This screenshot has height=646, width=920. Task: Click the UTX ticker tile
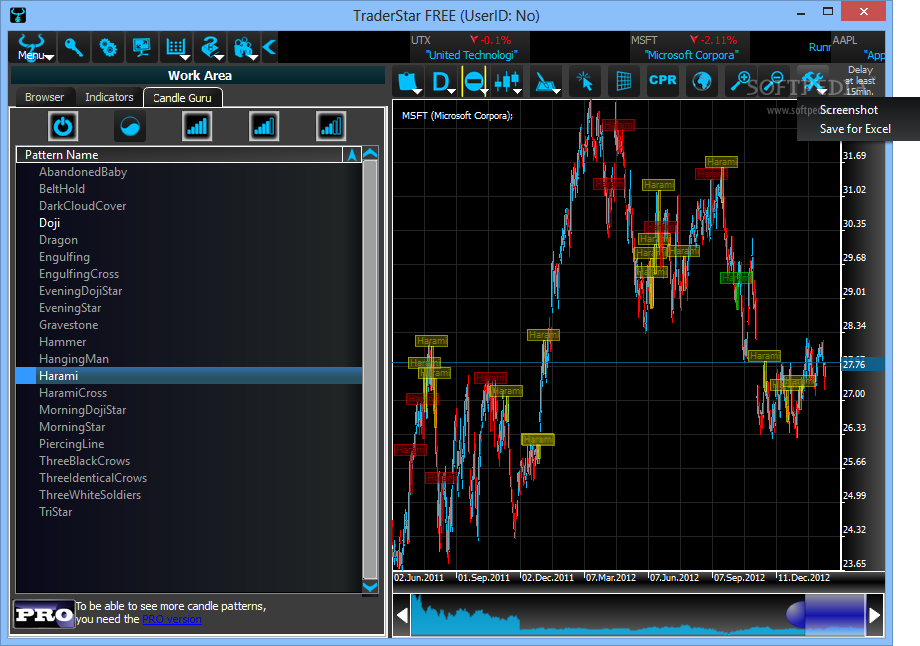[x=469, y=48]
